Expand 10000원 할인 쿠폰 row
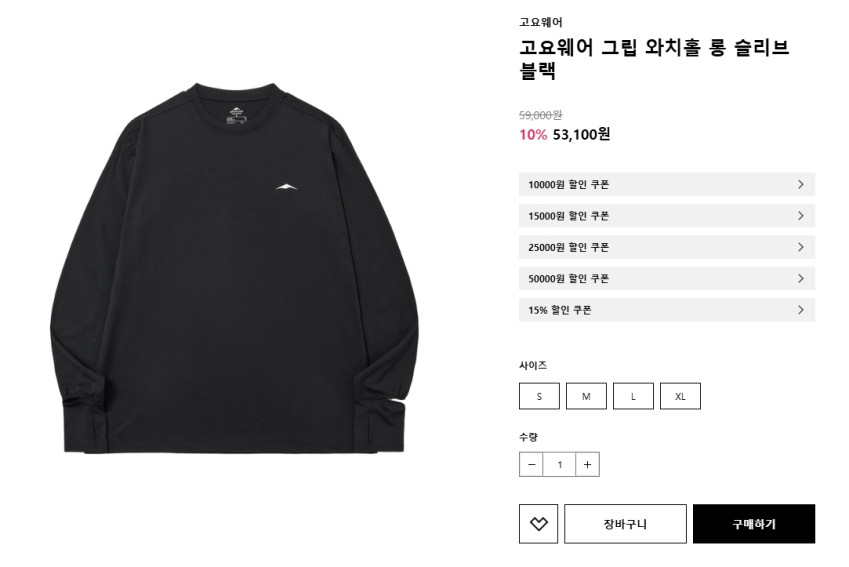Screen dimensions: 849x567 click(667, 185)
